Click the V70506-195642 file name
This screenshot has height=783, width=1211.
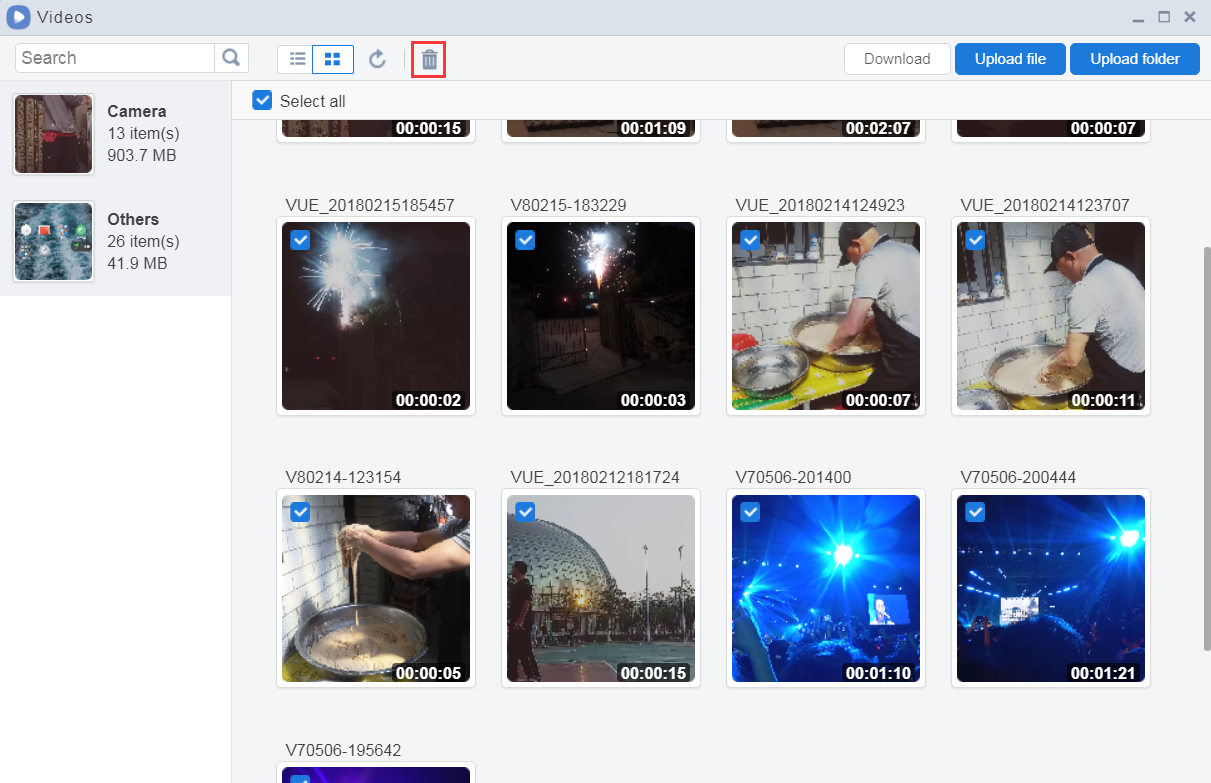click(x=343, y=750)
